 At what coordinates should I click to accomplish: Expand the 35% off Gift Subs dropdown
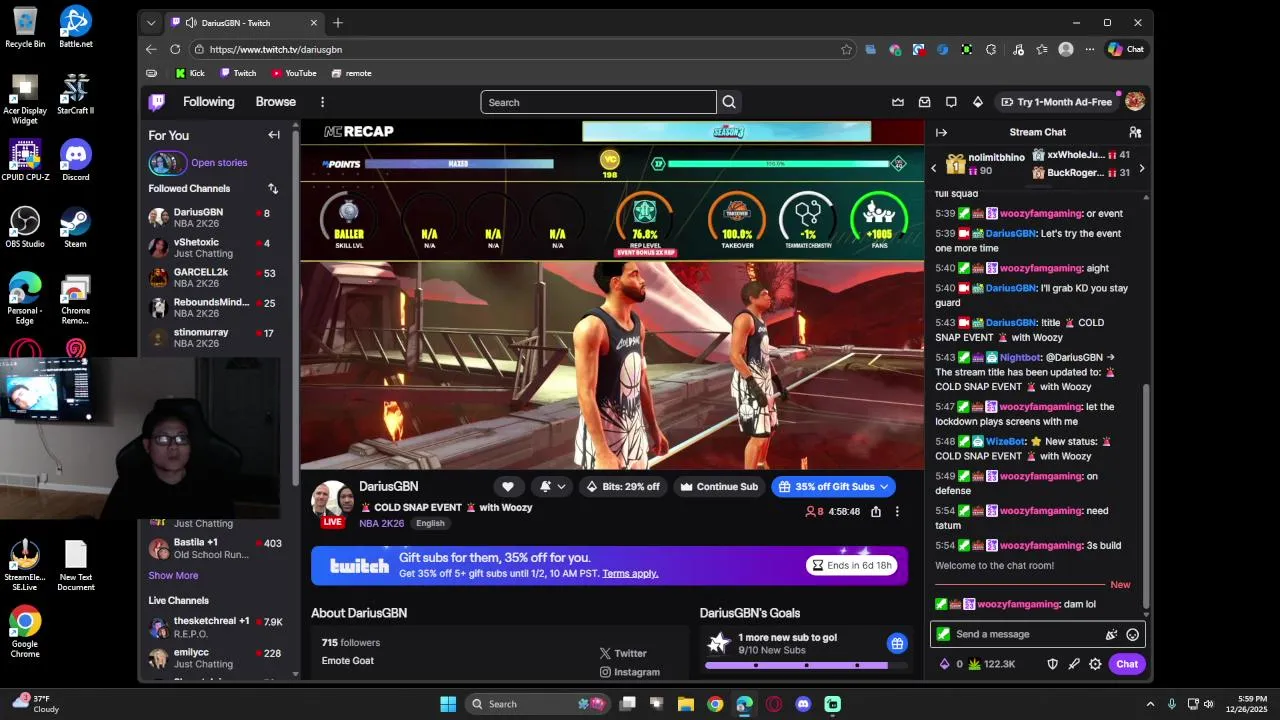pyautogui.click(x=885, y=487)
